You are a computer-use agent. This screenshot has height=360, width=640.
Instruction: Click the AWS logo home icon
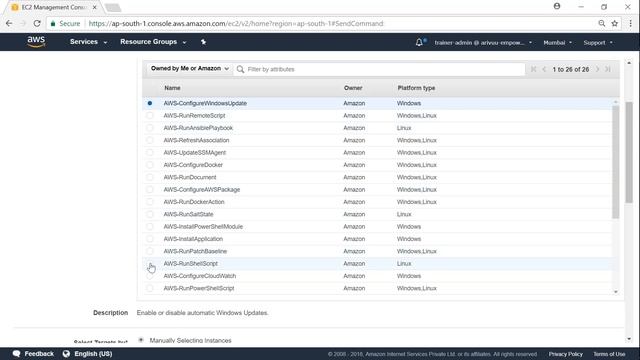click(36, 42)
